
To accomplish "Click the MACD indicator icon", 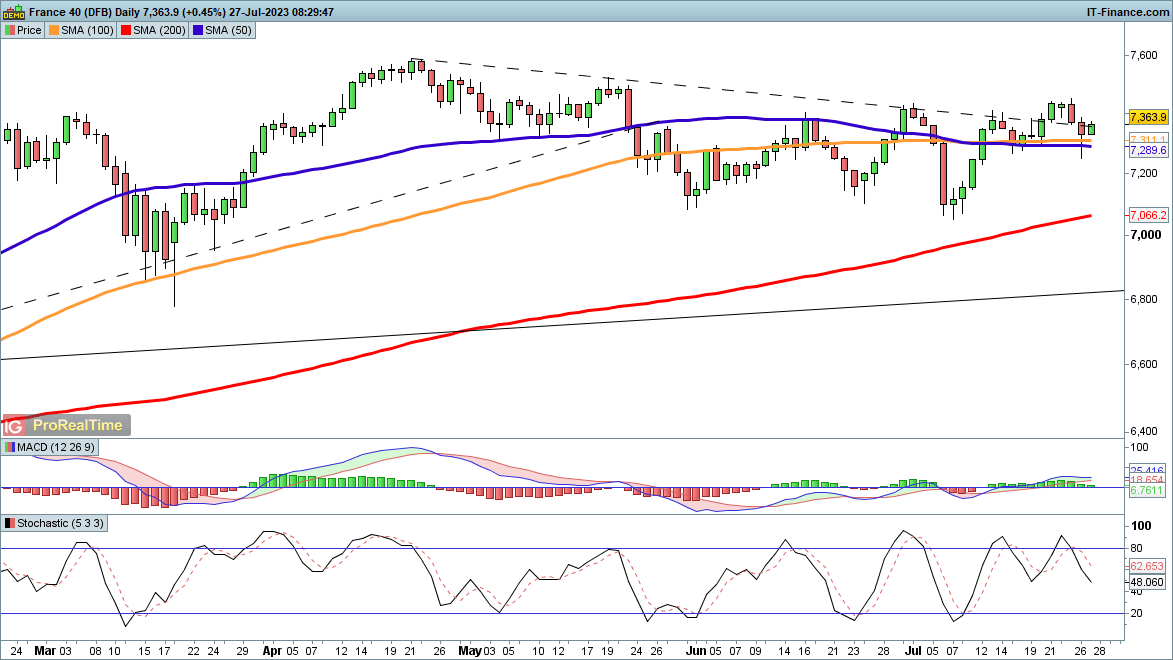I will click(10, 447).
